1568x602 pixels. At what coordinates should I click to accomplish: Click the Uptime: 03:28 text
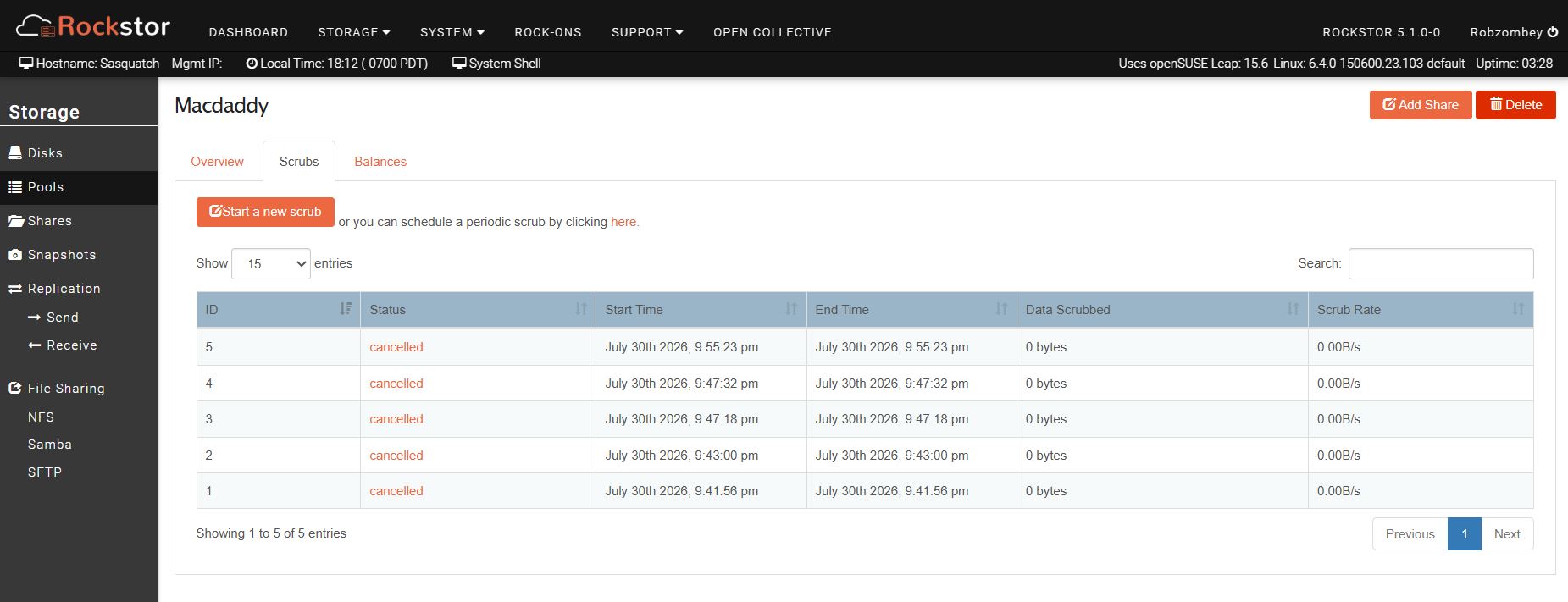(1515, 64)
